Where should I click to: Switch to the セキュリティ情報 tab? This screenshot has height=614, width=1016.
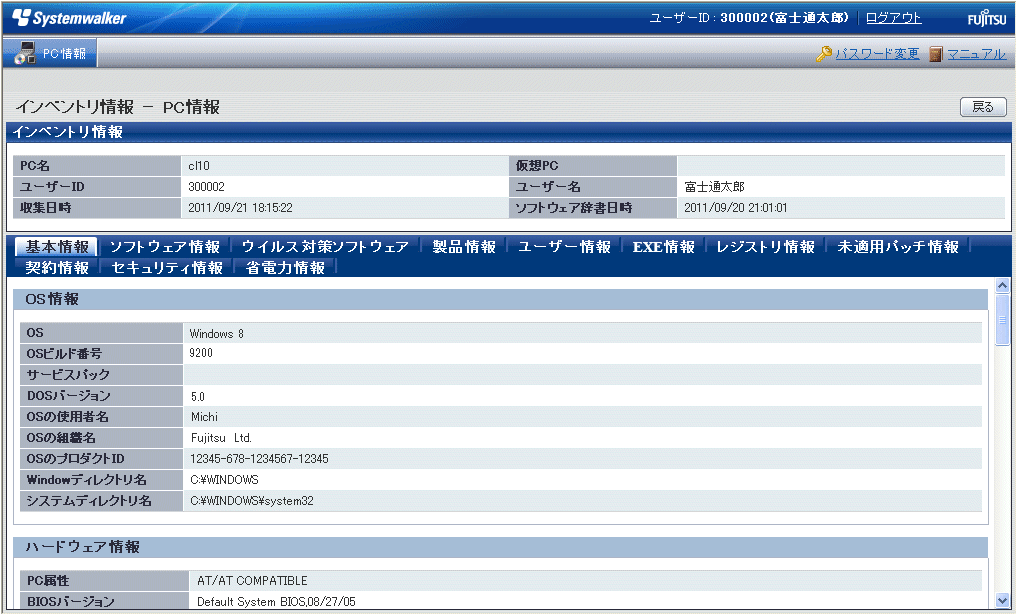pyautogui.click(x=167, y=268)
